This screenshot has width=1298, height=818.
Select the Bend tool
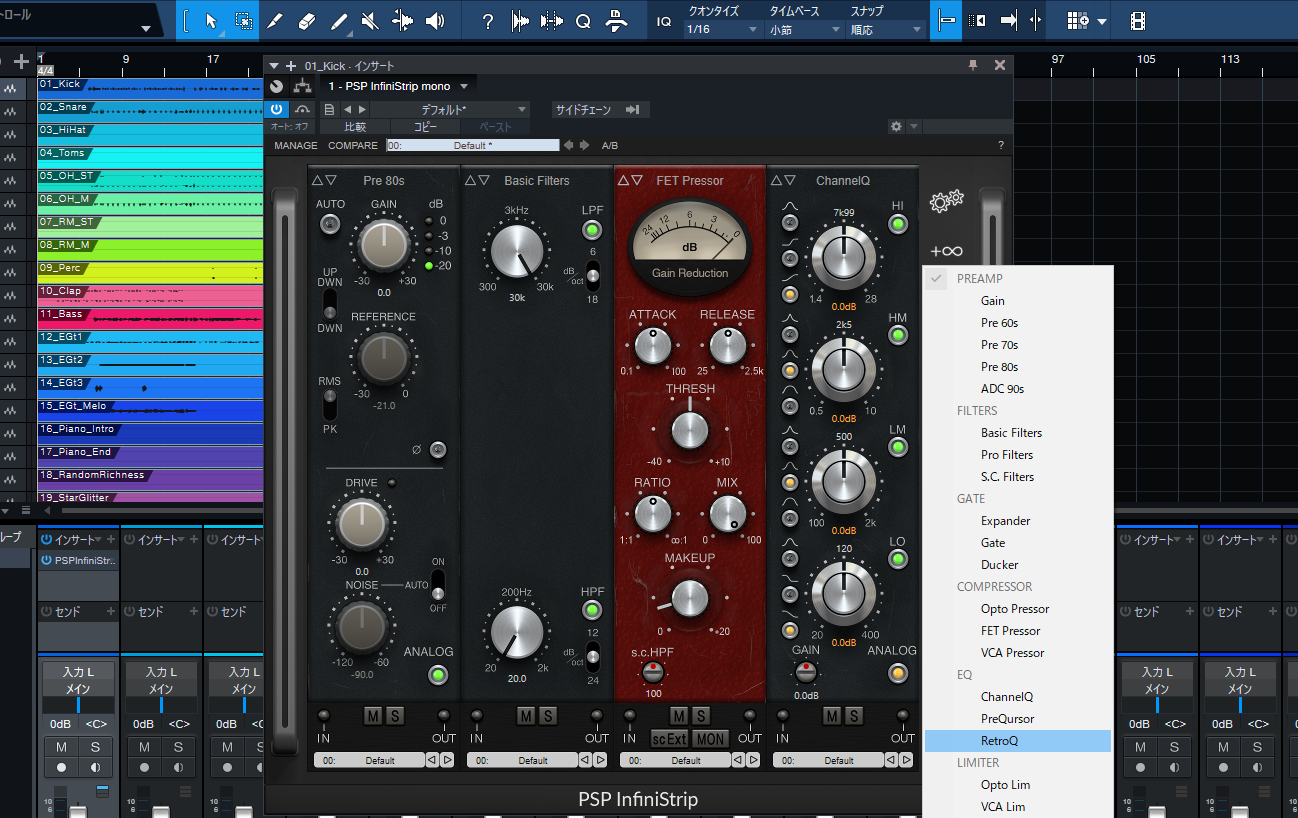coord(403,21)
